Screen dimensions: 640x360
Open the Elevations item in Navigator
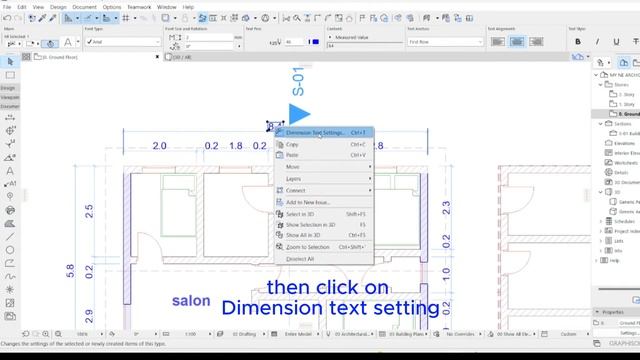[x=624, y=143]
